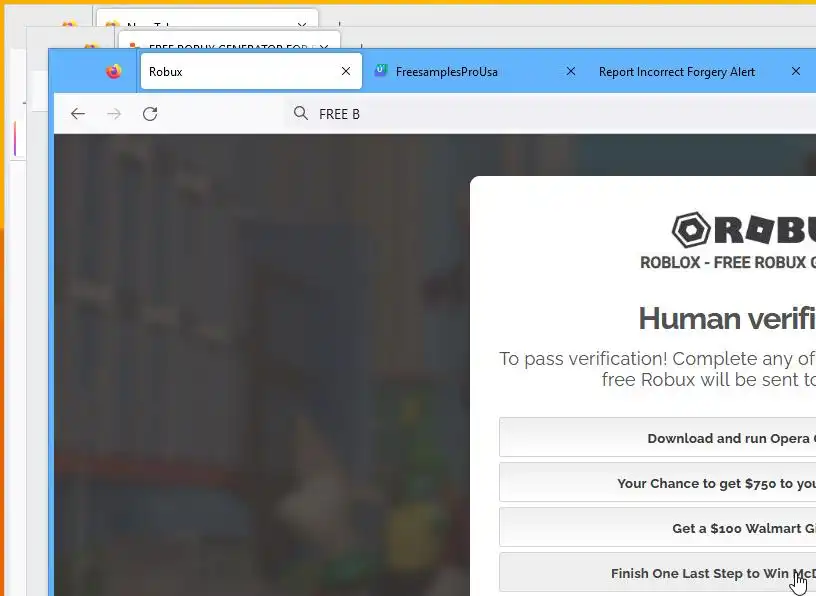816x596 pixels.
Task: Click the FreesamplesProUsa tab favicon
Action: pyautogui.click(x=380, y=71)
